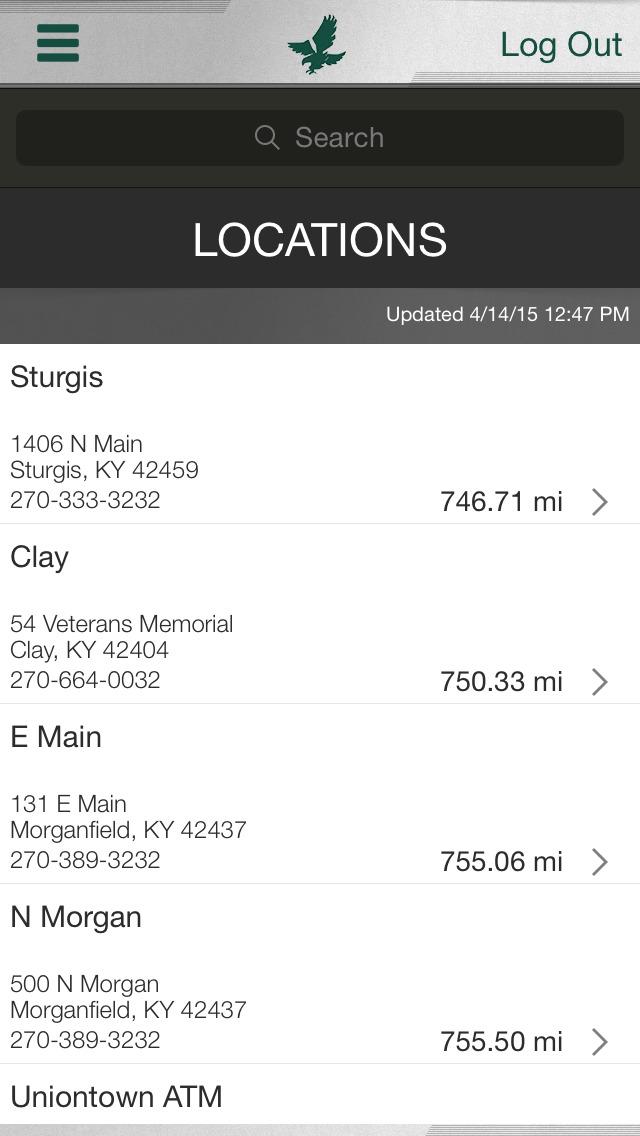Viewport: 640px width, 1136px height.
Task: Expand E Main location chevron
Action: click(599, 862)
